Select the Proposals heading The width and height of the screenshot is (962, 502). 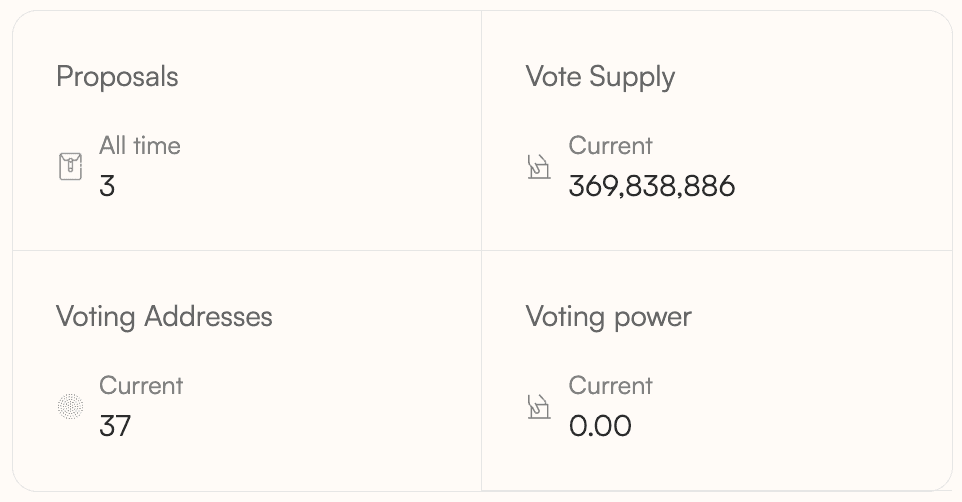click(117, 77)
